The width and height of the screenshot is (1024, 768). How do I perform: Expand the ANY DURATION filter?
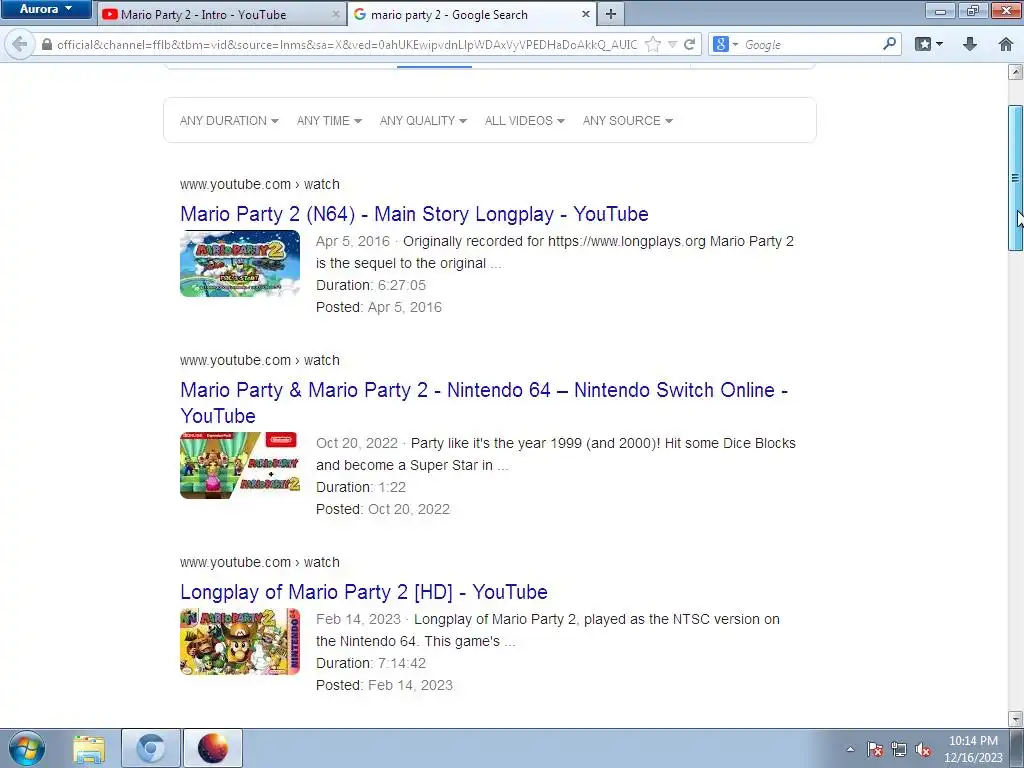click(x=229, y=121)
